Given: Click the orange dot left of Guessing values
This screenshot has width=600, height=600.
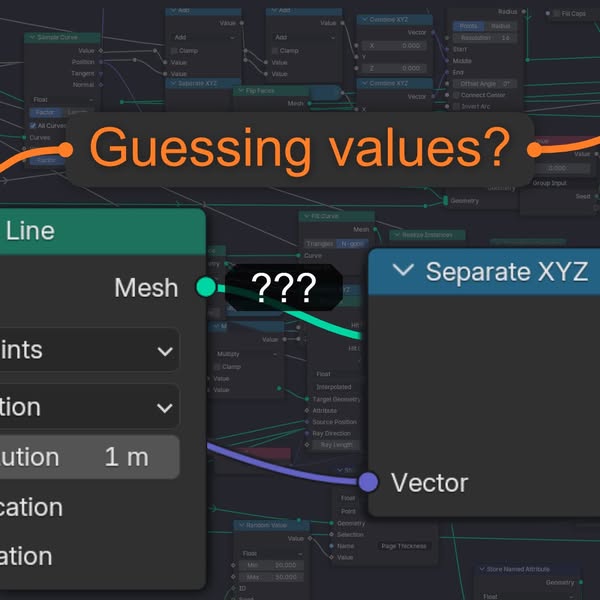Looking at the screenshot, I should point(65,149).
